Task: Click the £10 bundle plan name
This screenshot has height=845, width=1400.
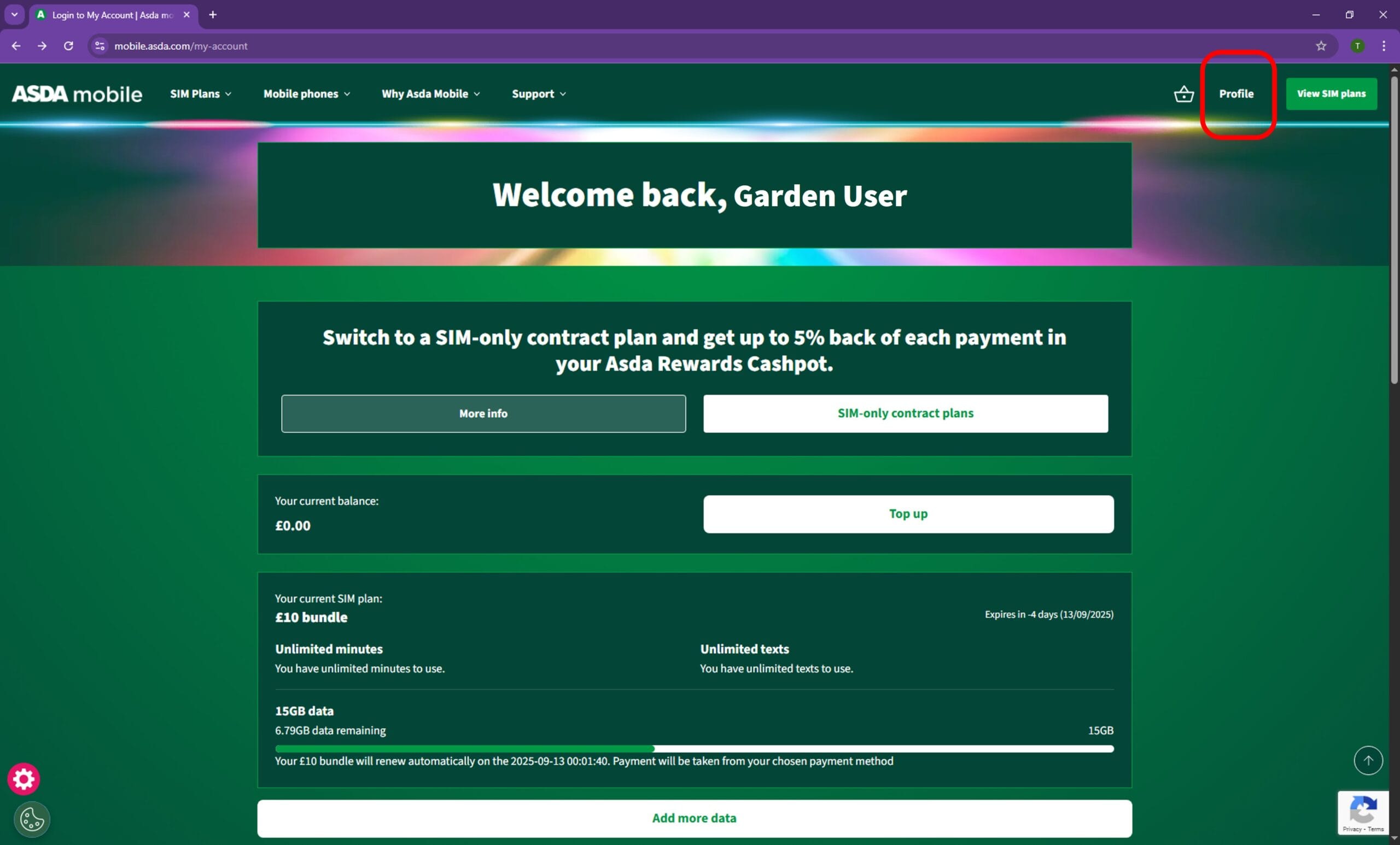Action: 311,617
